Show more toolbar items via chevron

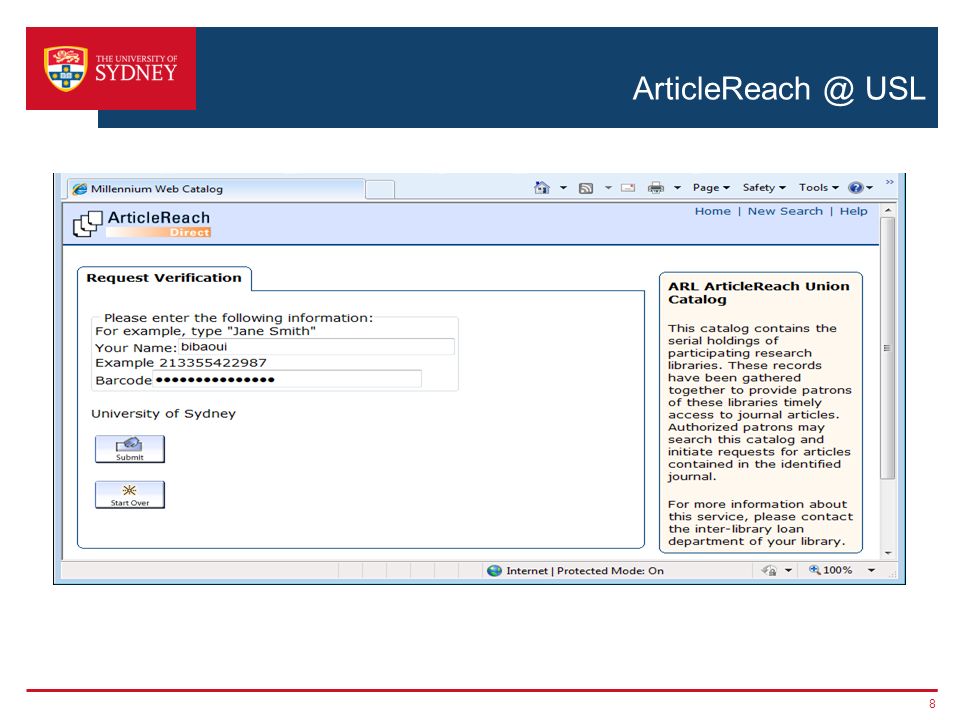click(890, 182)
